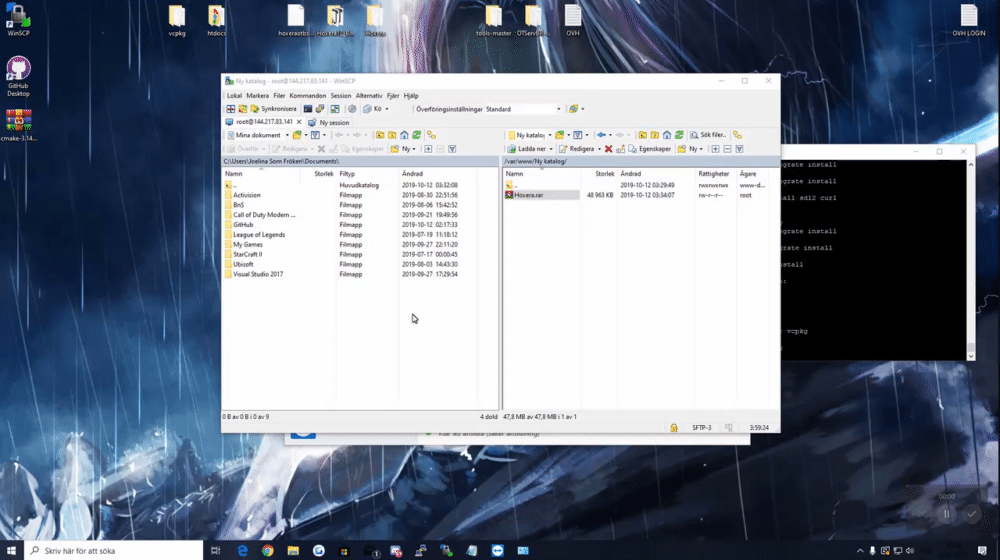Open Fjärr menu

(393, 96)
